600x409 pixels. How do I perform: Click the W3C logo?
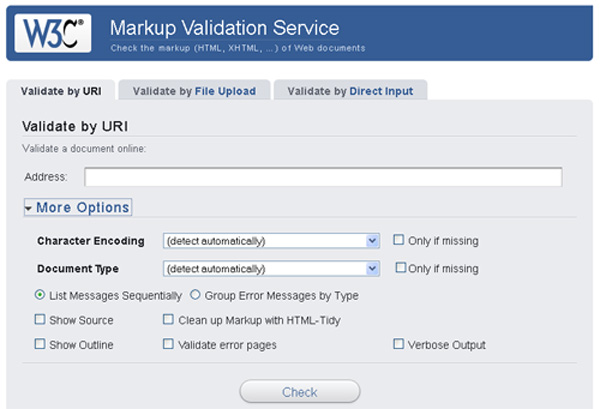53,33
